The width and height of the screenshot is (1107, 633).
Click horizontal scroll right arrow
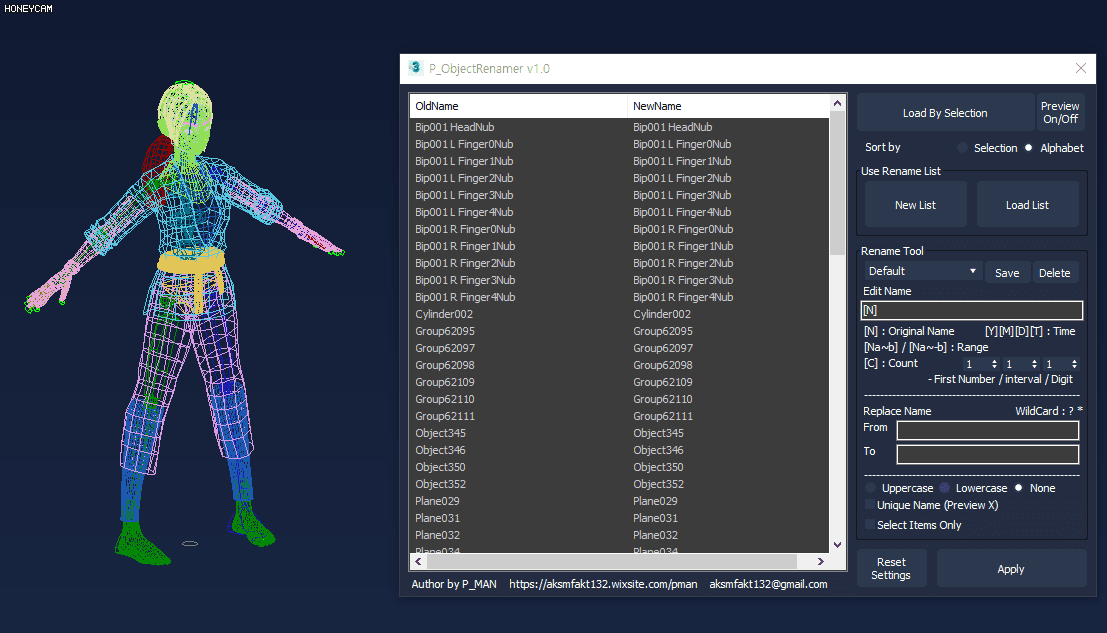pyautogui.click(x=820, y=561)
